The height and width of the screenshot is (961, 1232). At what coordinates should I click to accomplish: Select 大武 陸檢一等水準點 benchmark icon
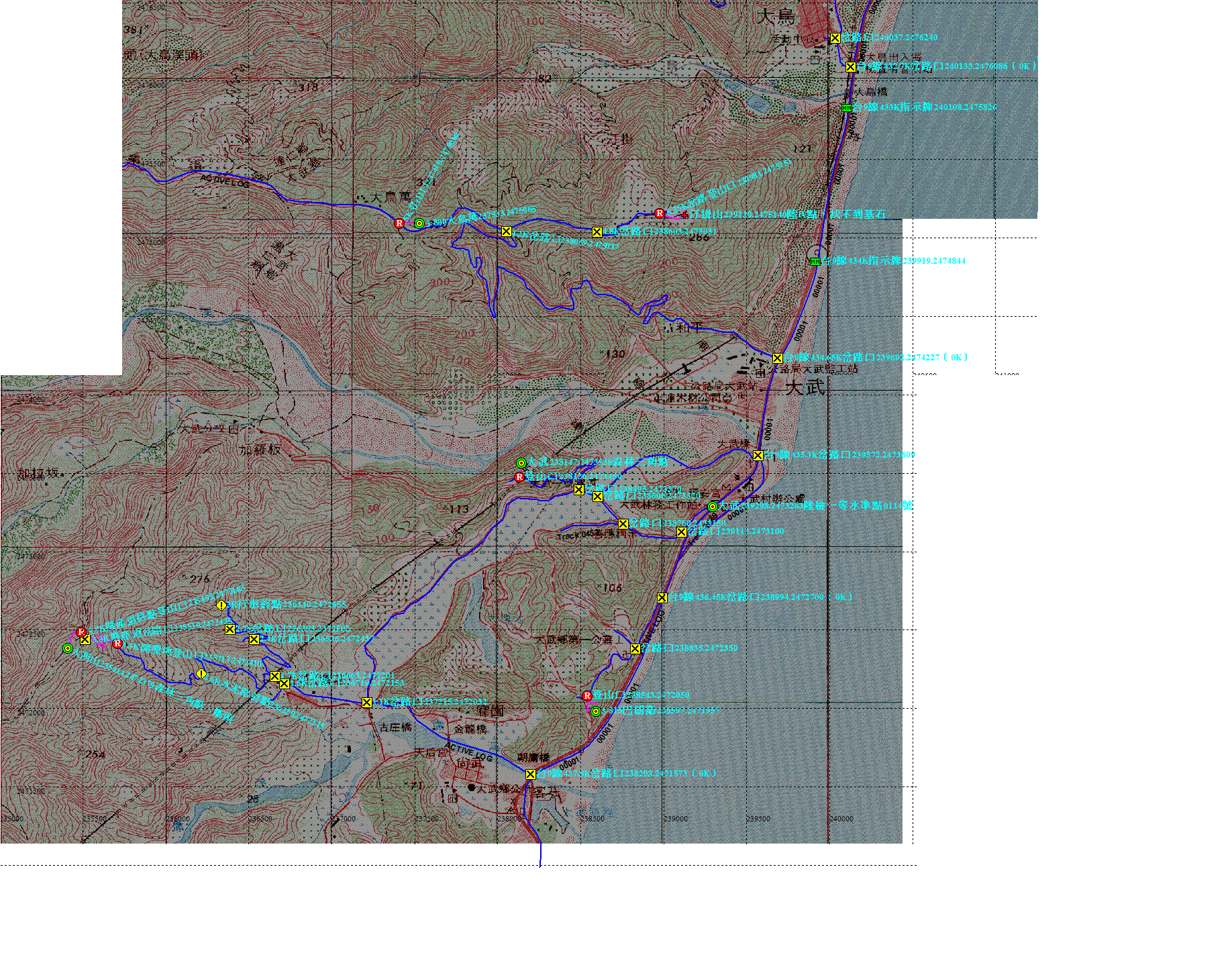(712, 507)
